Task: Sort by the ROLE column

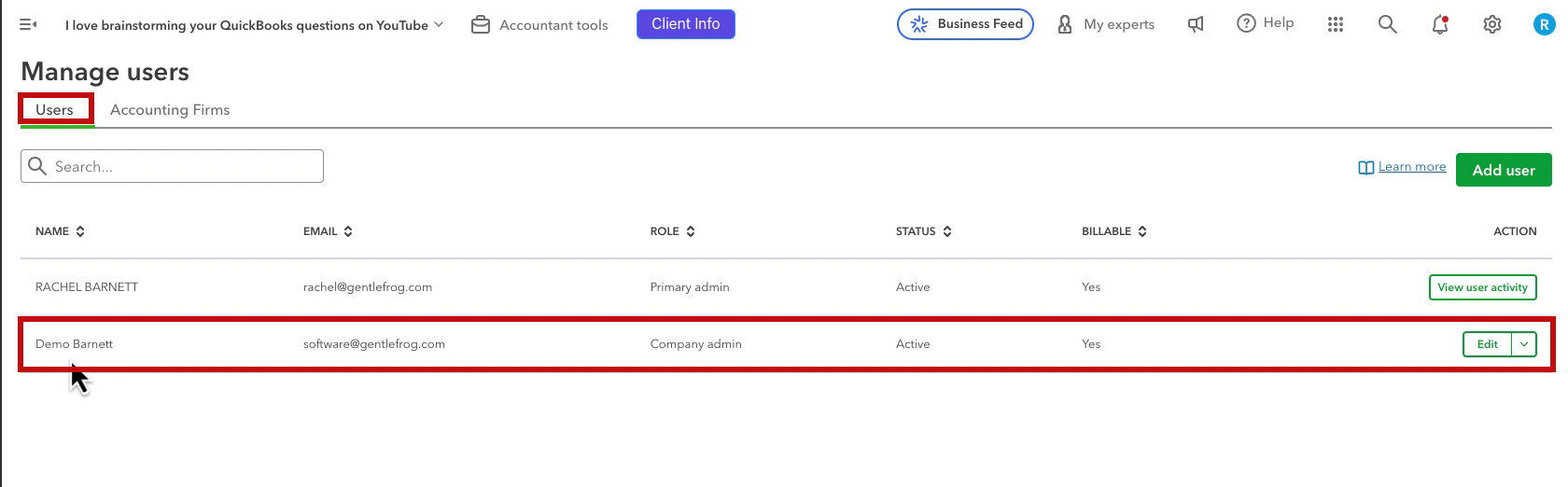Action: coord(673,231)
